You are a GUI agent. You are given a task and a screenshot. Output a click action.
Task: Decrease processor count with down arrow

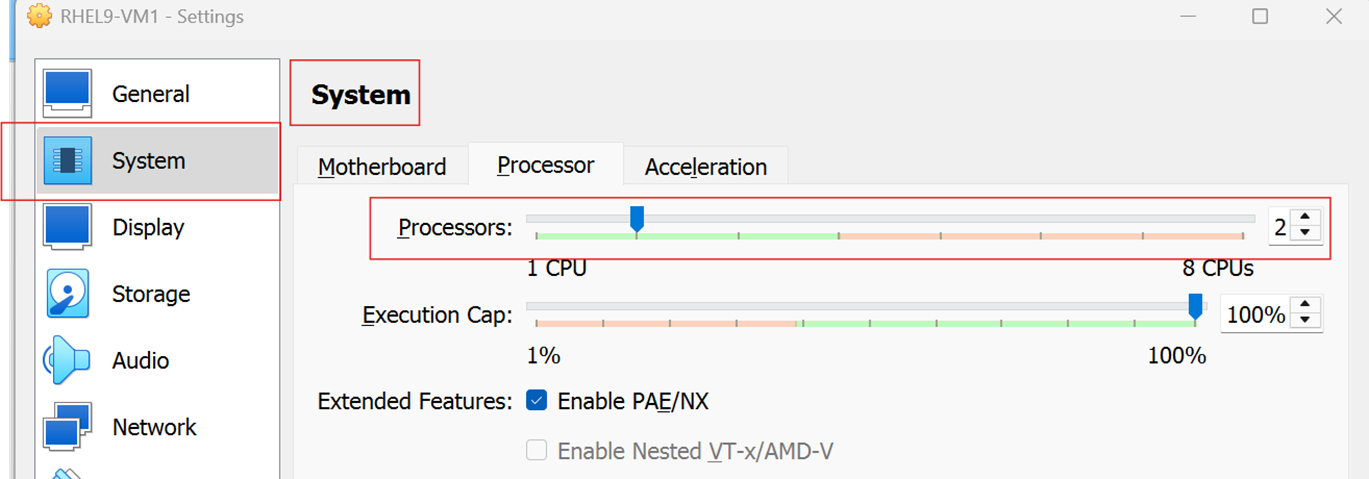pos(1304,233)
